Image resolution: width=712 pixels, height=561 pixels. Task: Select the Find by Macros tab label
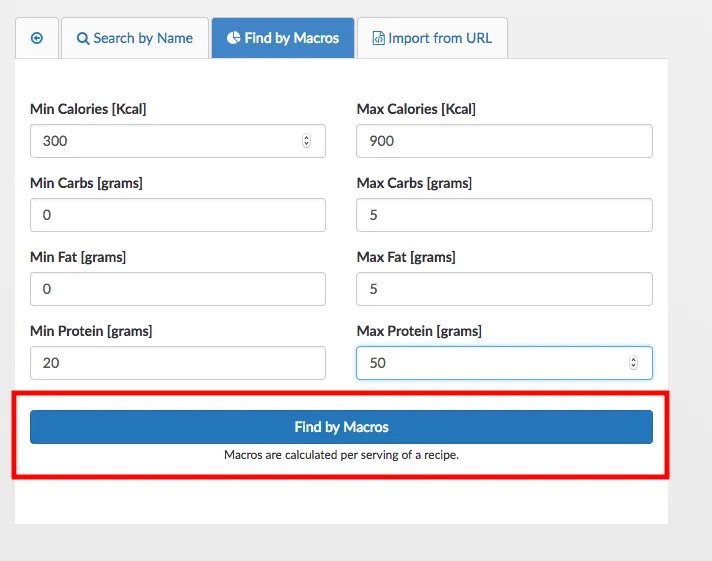pos(291,38)
